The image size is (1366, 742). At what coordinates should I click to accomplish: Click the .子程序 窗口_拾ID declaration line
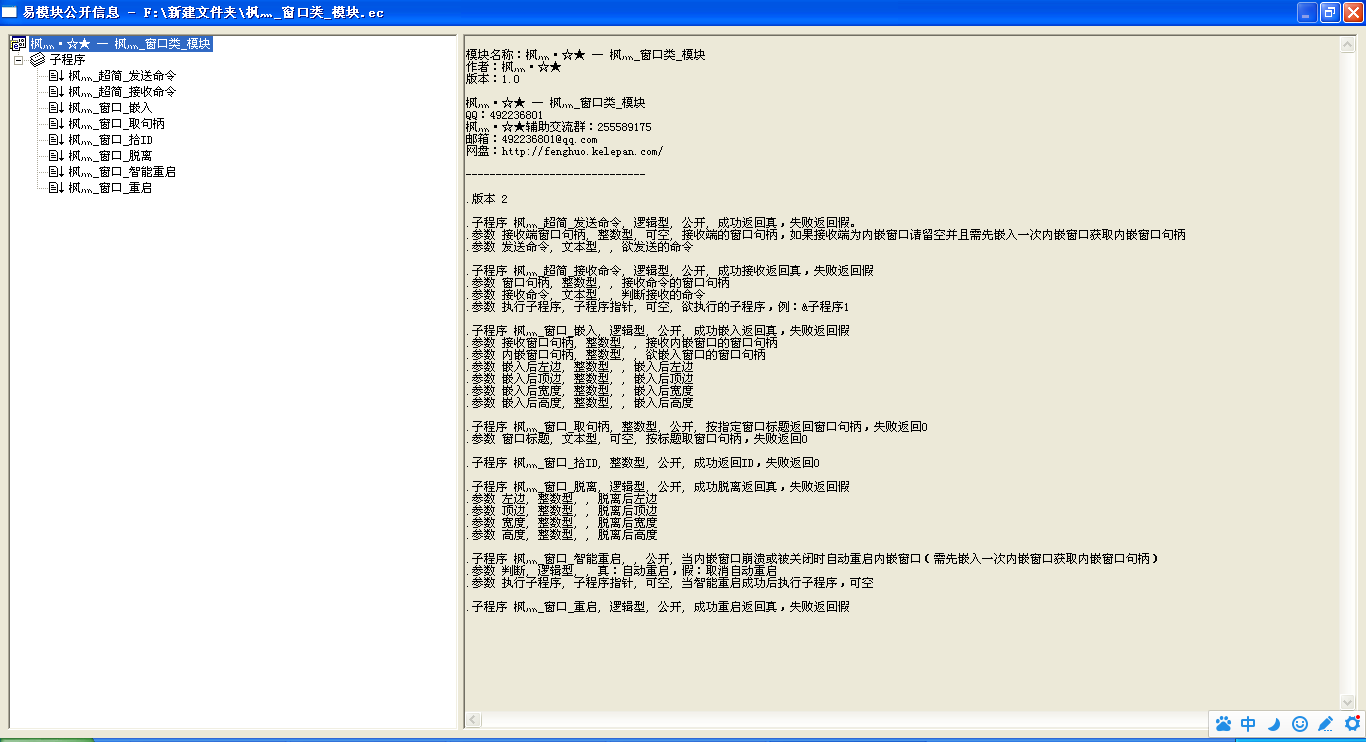coord(643,463)
